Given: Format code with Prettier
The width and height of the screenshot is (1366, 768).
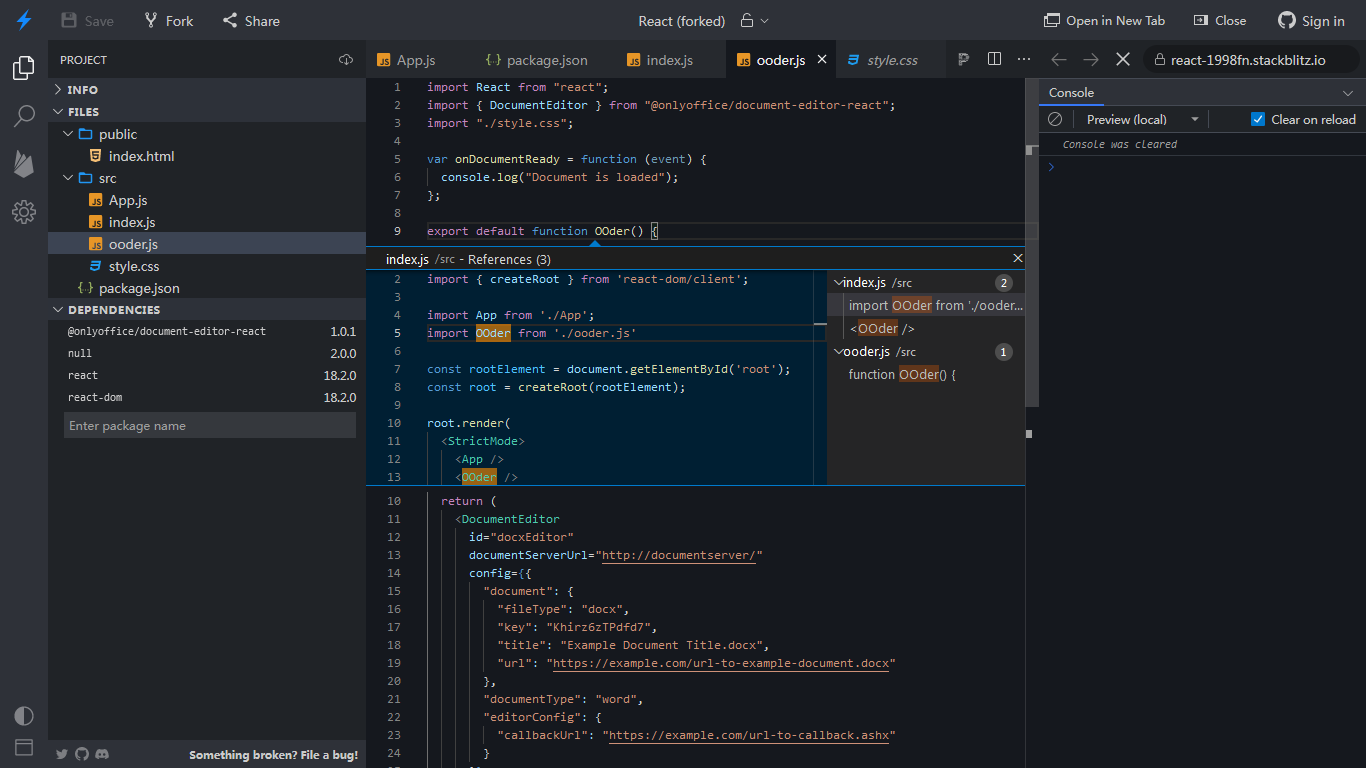Looking at the screenshot, I should click(x=963, y=59).
